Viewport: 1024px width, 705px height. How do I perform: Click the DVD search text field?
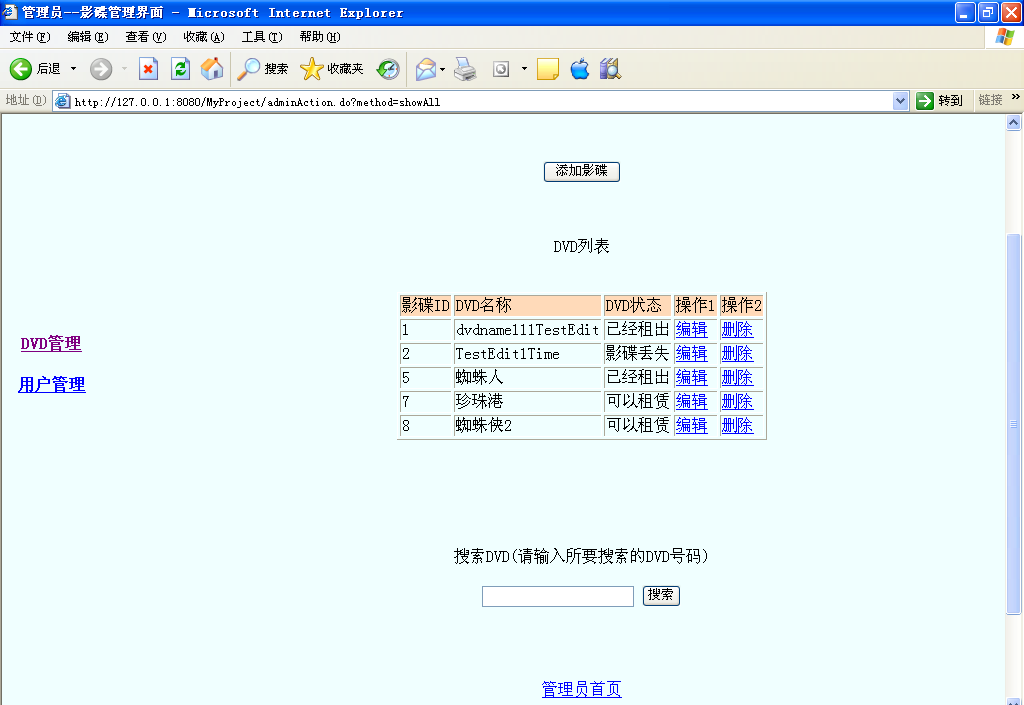557,596
